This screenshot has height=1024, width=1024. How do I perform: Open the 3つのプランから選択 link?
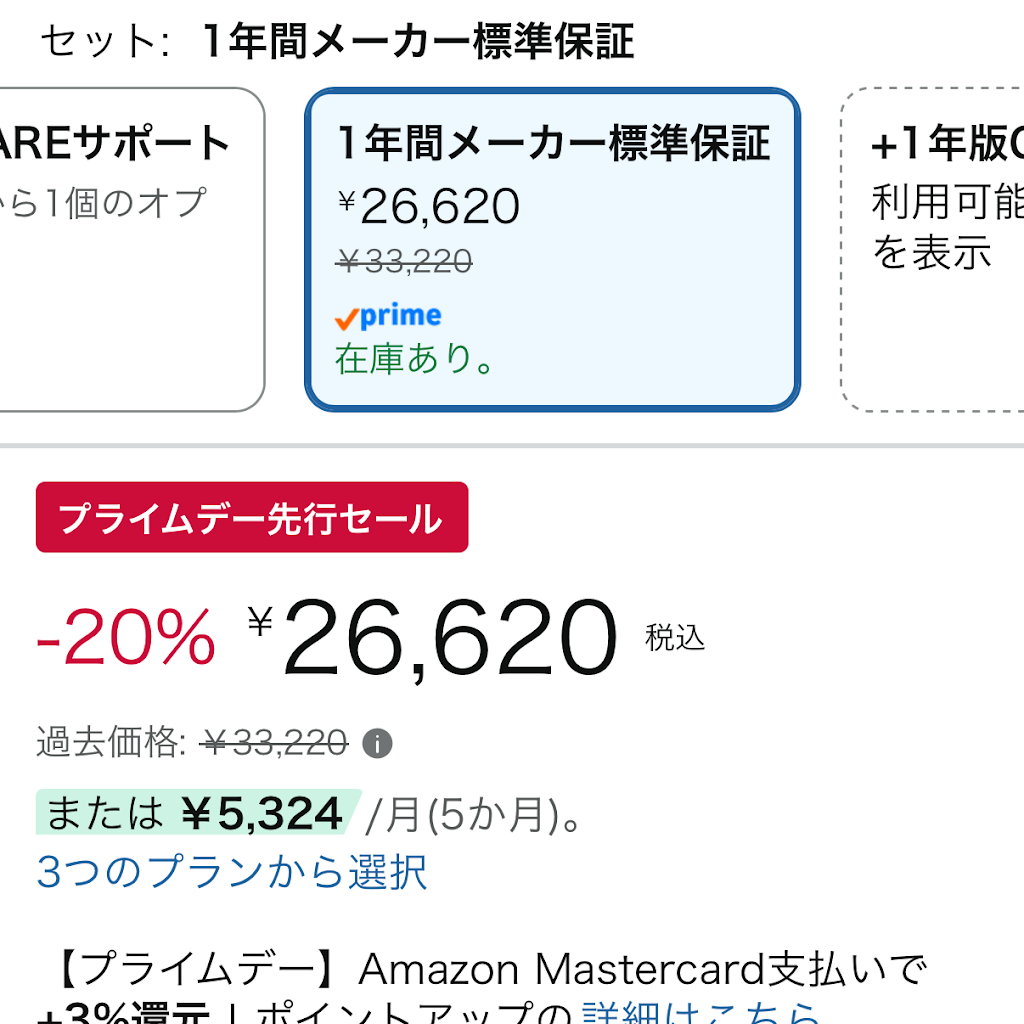pos(232,872)
